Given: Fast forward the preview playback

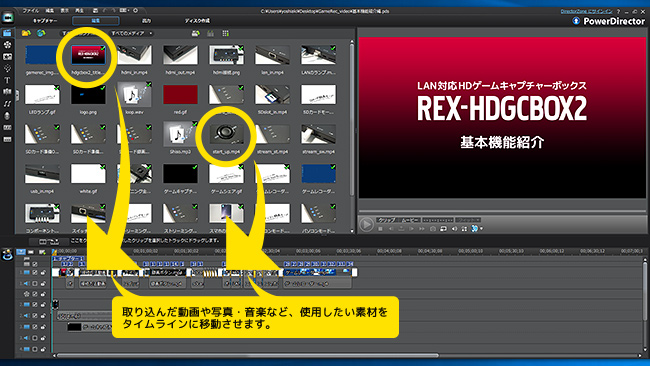Looking at the screenshot, I should [422, 229].
